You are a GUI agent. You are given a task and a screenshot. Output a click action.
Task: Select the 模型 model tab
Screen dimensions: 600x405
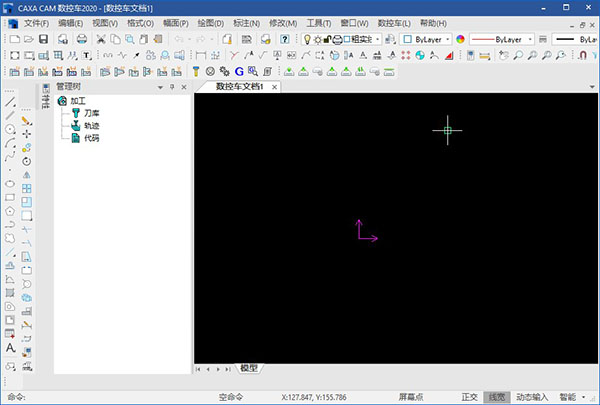tap(249, 368)
